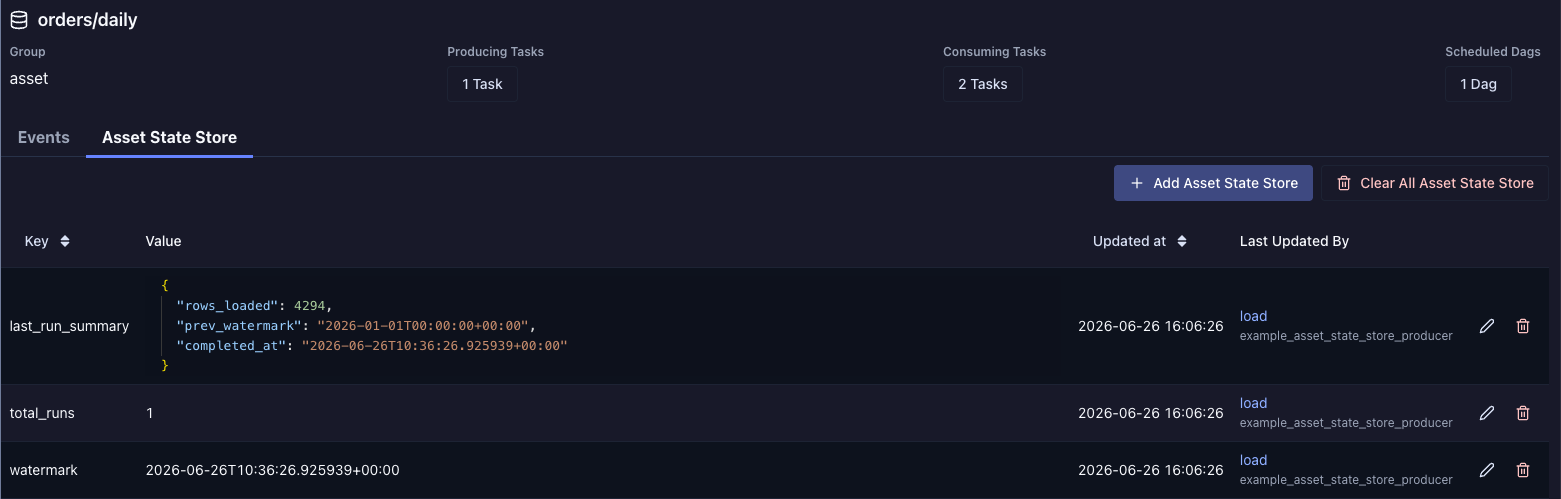Click the "completed_at" JSON line

point(372,345)
